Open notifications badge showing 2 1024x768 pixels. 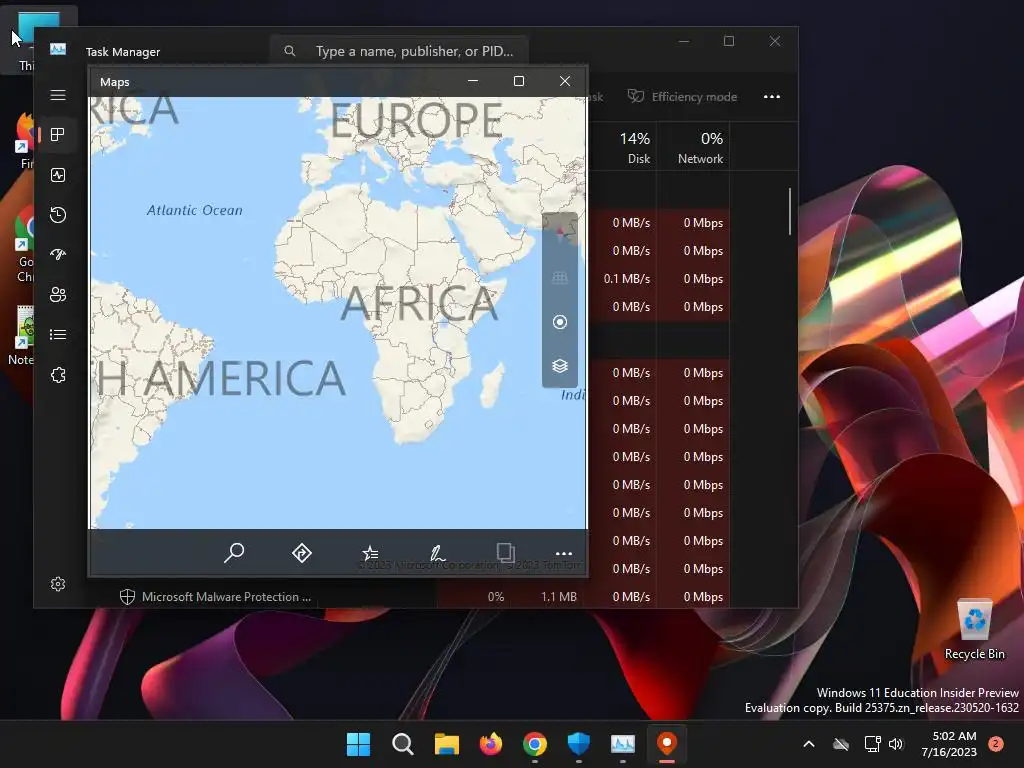click(996, 744)
